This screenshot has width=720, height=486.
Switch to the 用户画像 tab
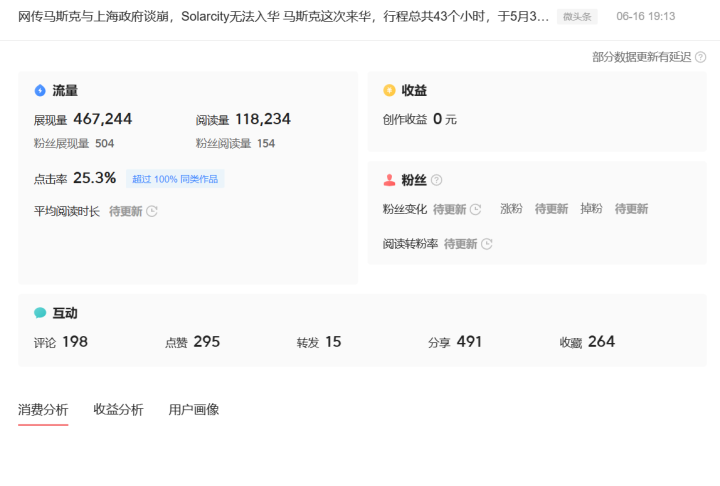pyautogui.click(x=194, y=409)
